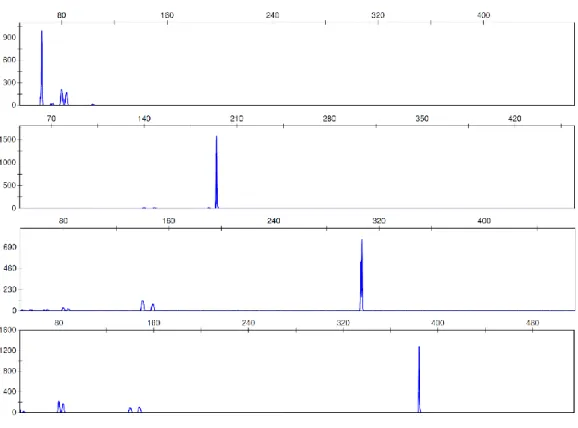The height and width of the screenshot is (428, 578).
Task: Click the x-axis label "350" in the second panel
Action: [422, 118]
